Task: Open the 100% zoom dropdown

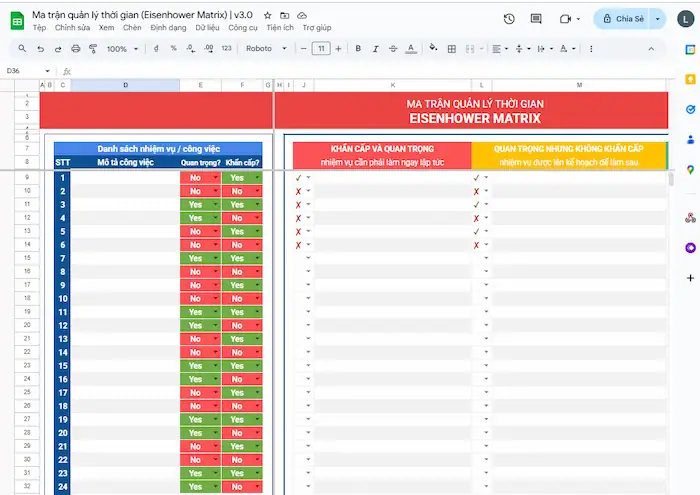Action: [x=123, y=48]
